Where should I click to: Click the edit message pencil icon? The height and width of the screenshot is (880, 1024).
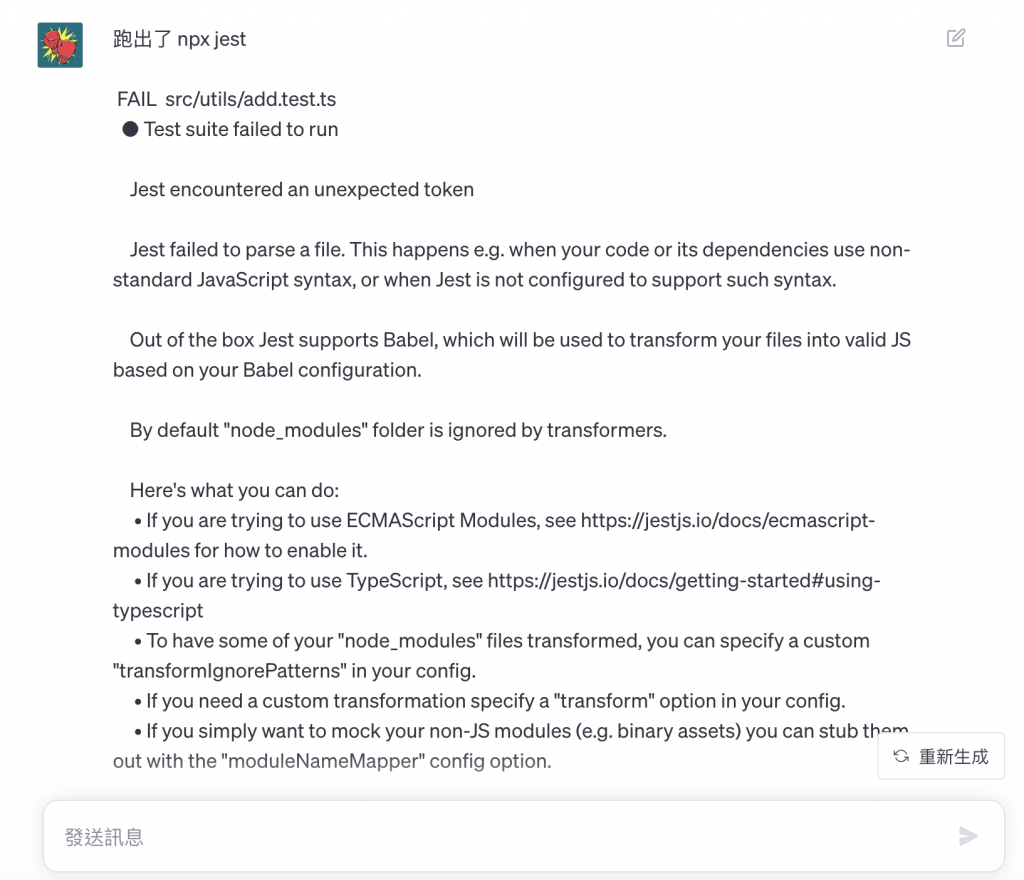point(955,38)
